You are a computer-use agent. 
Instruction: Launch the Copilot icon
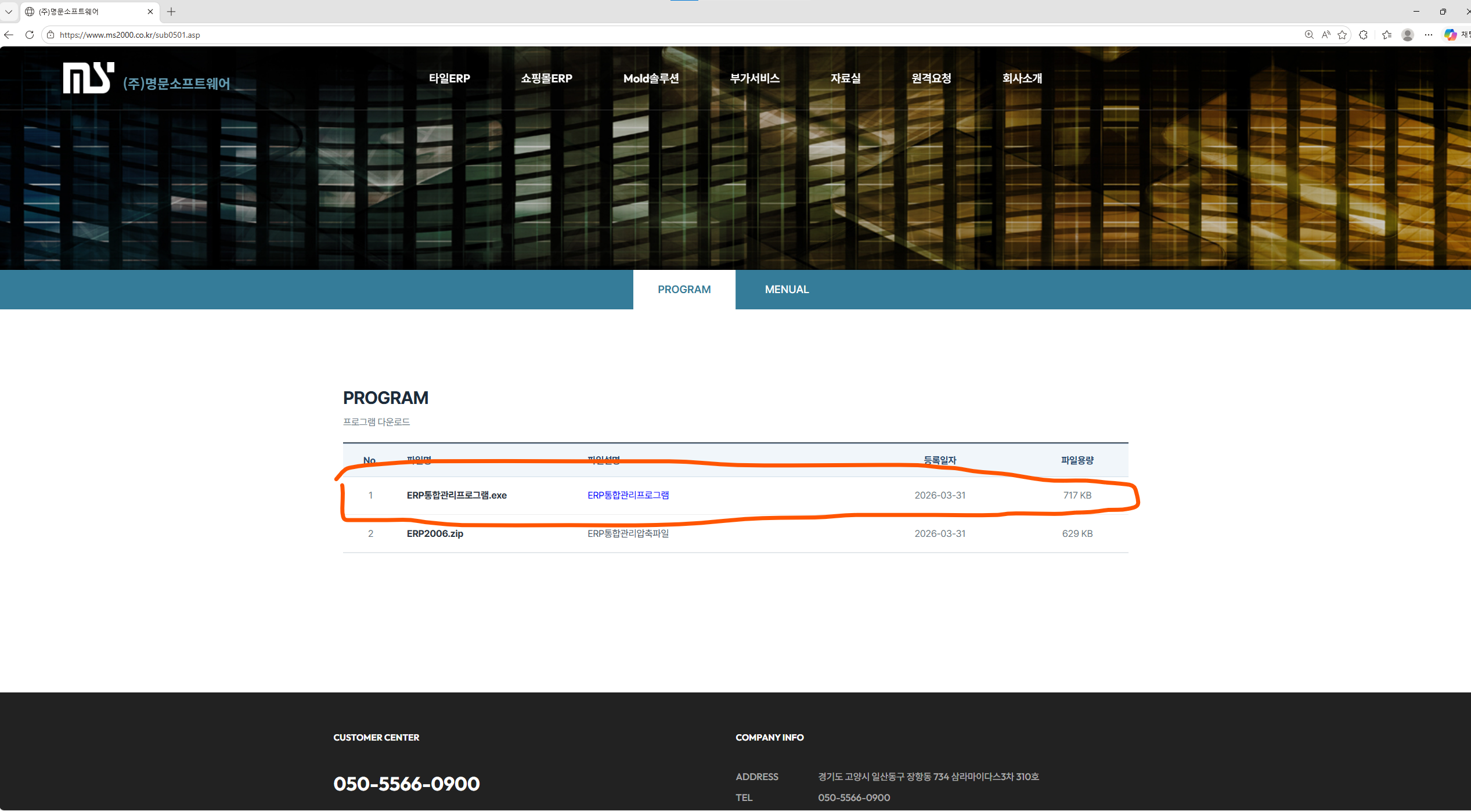[1450, 35]
